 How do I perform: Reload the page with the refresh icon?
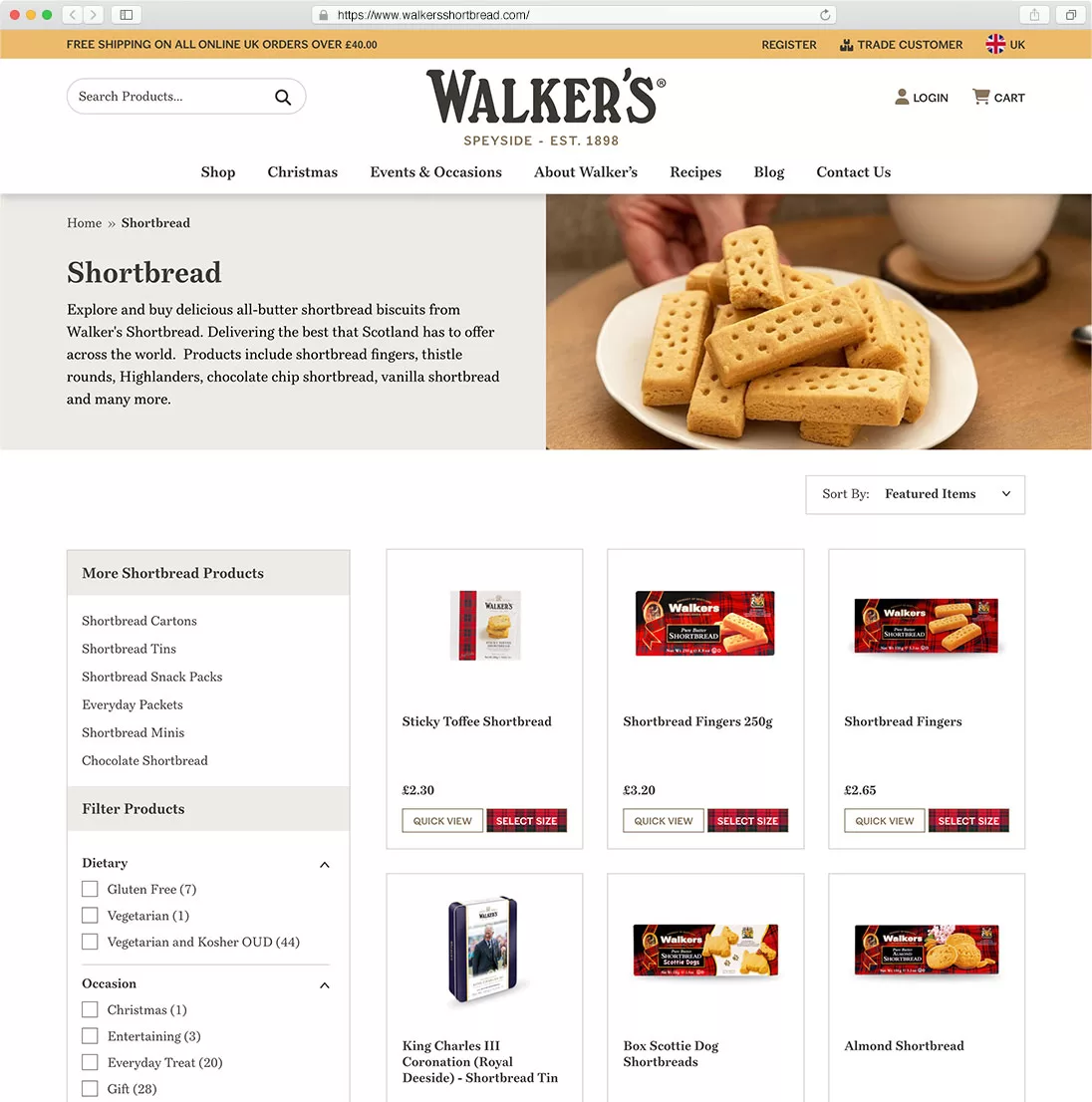pyautogui.click(x=825, y=15)
